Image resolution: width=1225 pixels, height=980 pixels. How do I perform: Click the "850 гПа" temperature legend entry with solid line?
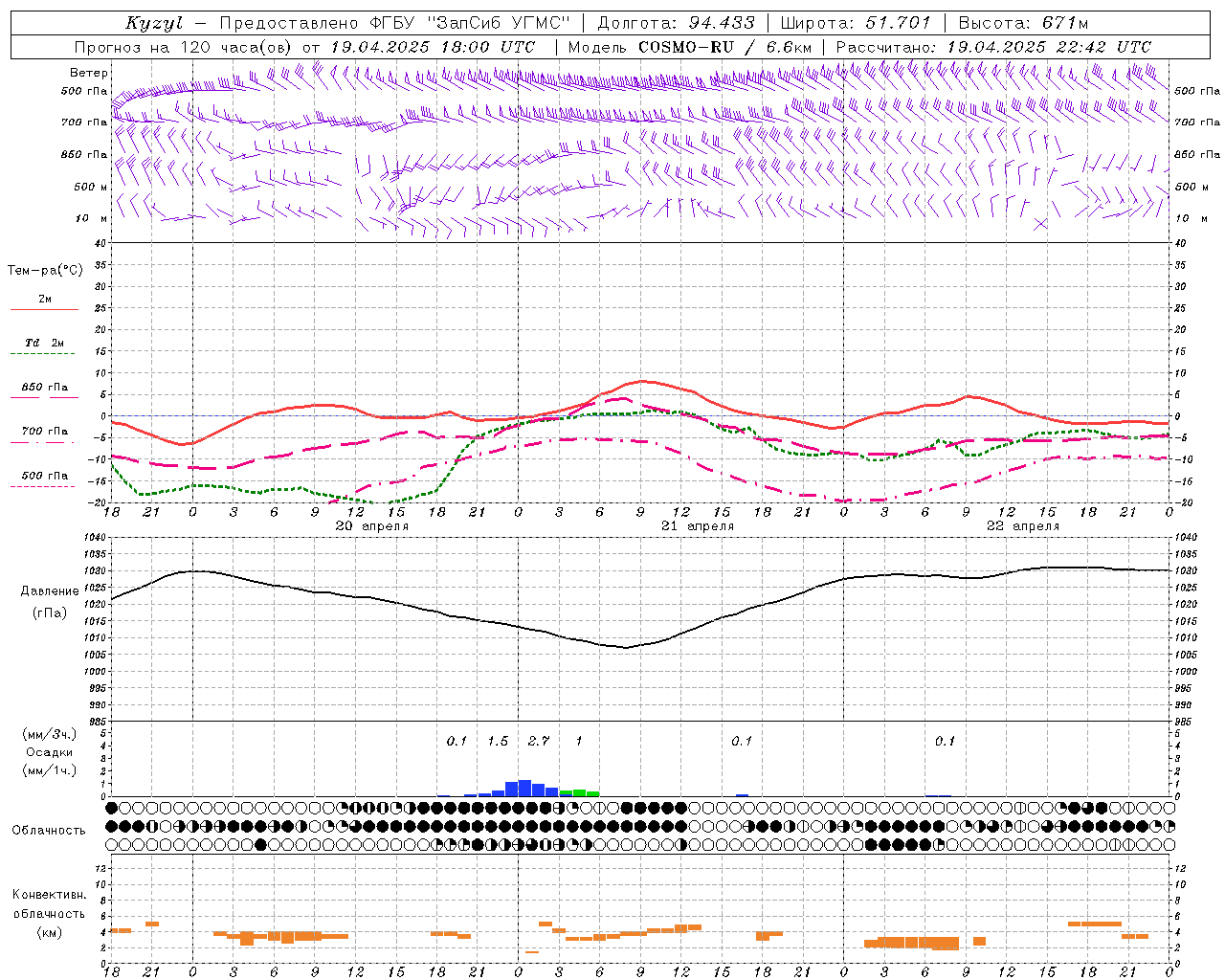tap(45, 388)
